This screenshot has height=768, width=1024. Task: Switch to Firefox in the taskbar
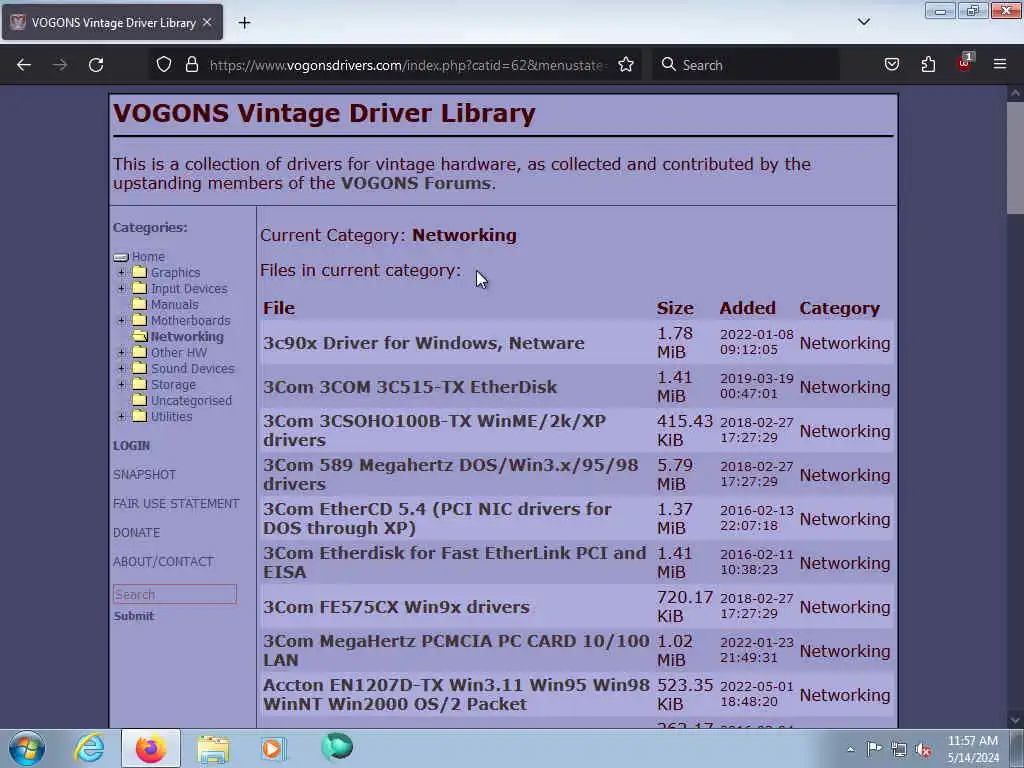pyautogui.click(x=151, y=748)
